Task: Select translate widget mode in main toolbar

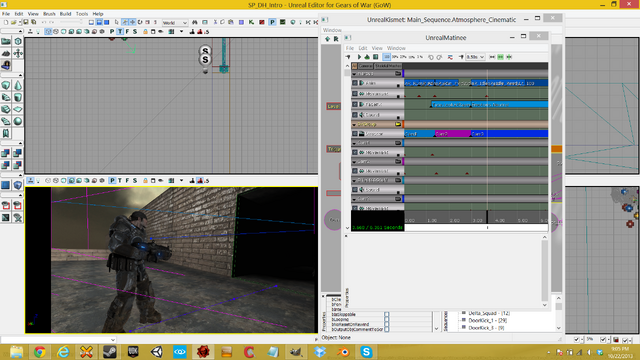Action: click(x=132, y=22)
